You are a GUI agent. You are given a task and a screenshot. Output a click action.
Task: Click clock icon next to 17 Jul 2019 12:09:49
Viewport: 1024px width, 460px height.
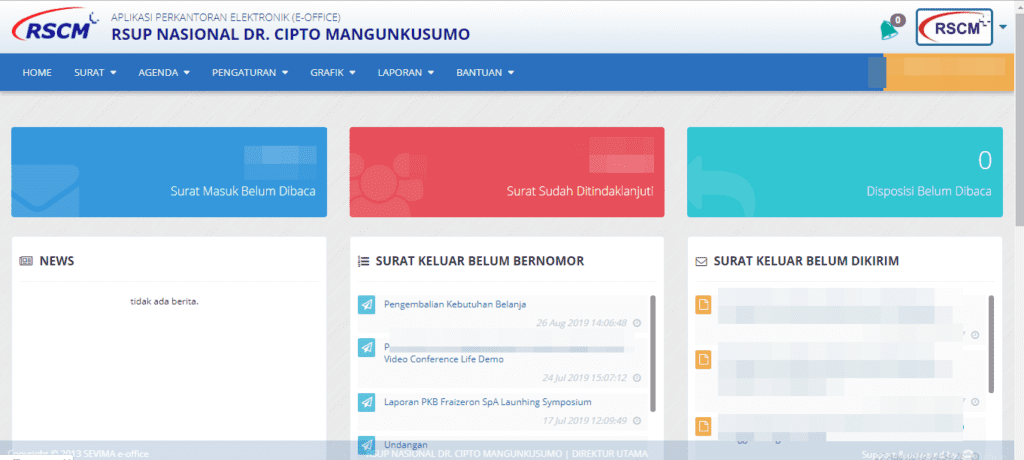637,421
